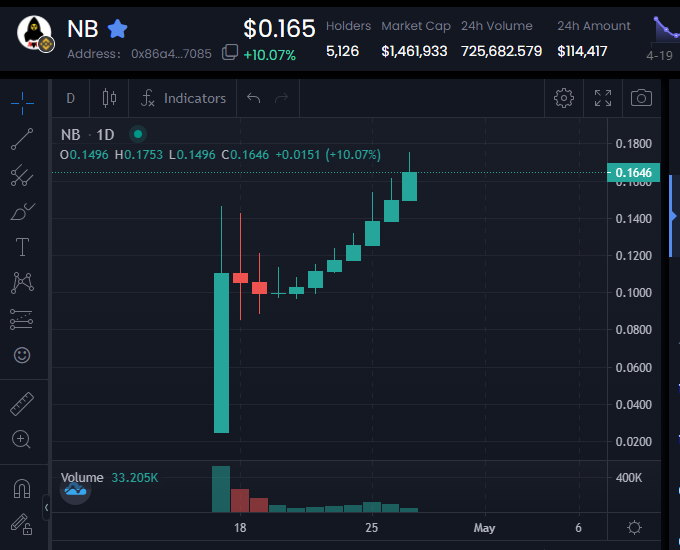Toggle magnet mode snapping

tap(22, 489)
